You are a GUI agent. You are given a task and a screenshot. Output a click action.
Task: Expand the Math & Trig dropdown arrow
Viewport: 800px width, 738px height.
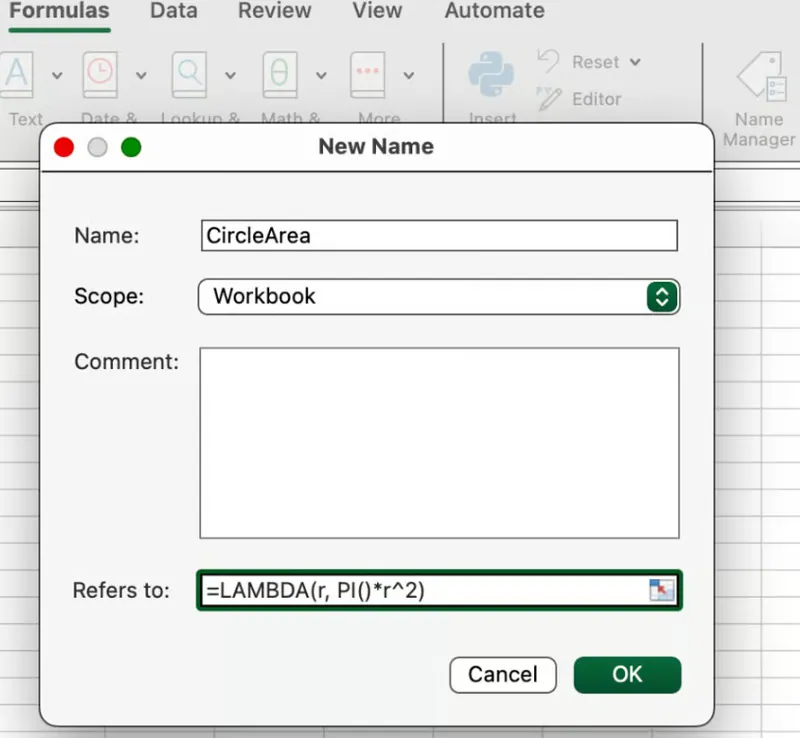click(x=320, y=75)
